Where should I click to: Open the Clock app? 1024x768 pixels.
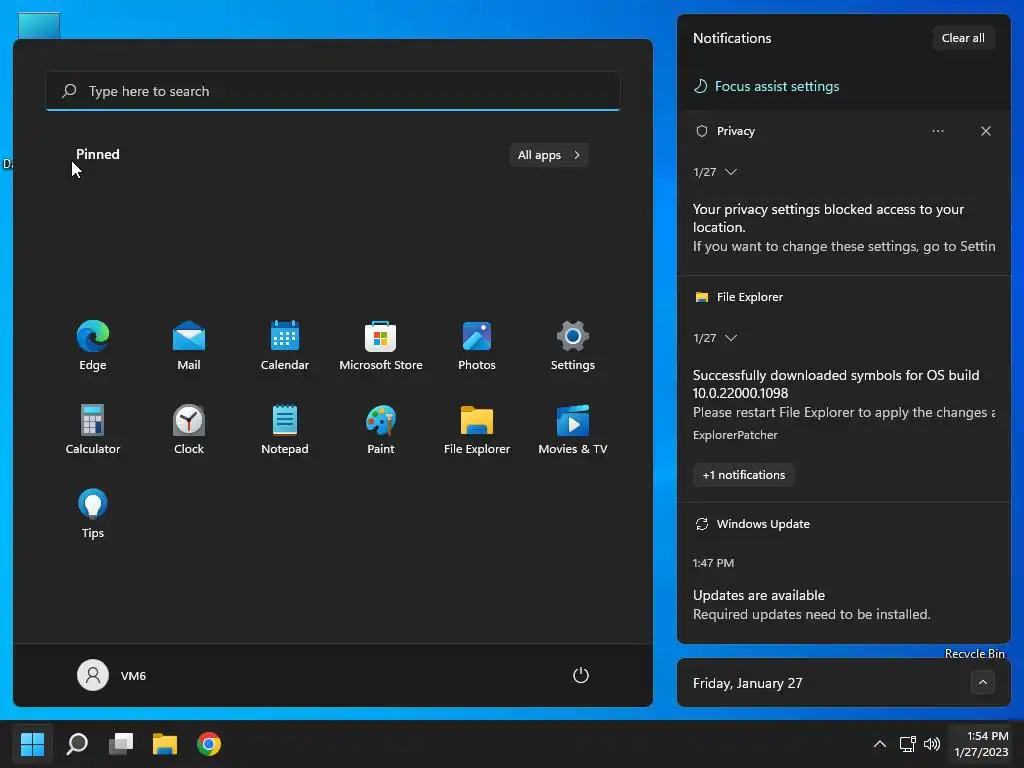[189, 430]
